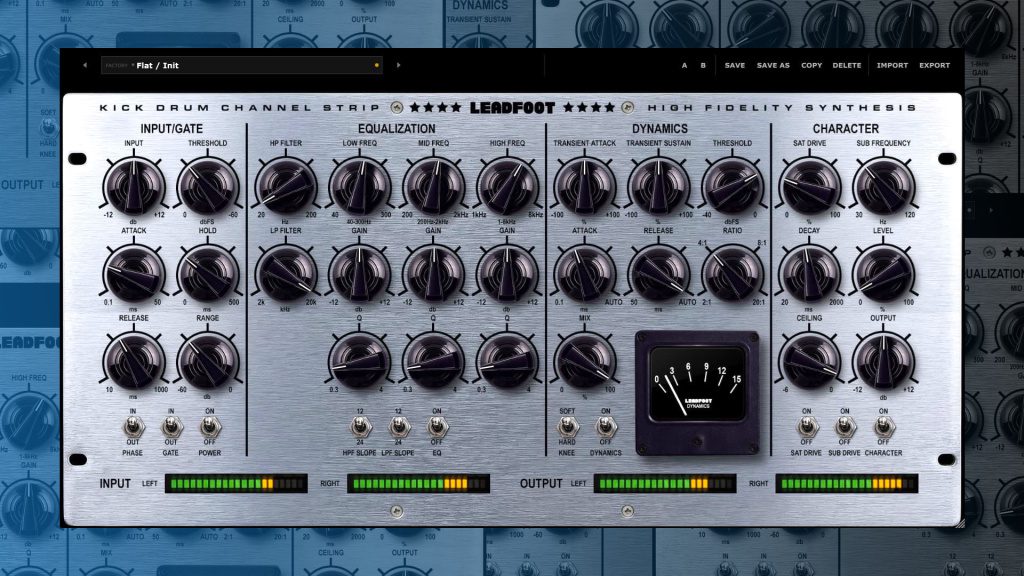
Task: Click the Dynamics Release knob
Action: (x=658, y=274)
